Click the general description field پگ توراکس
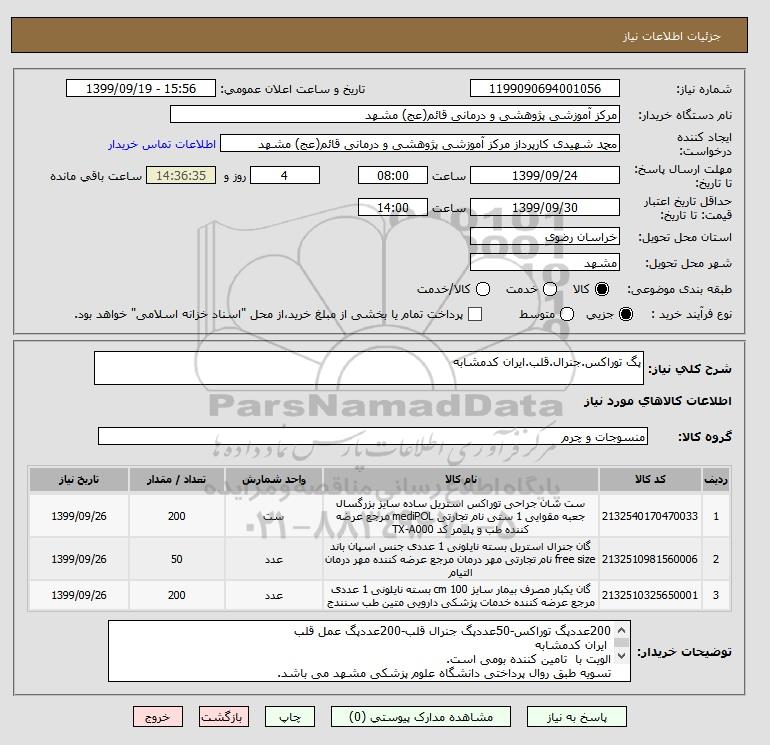The height and width of the screenshot is (745, 770). (x=369, y=368)
